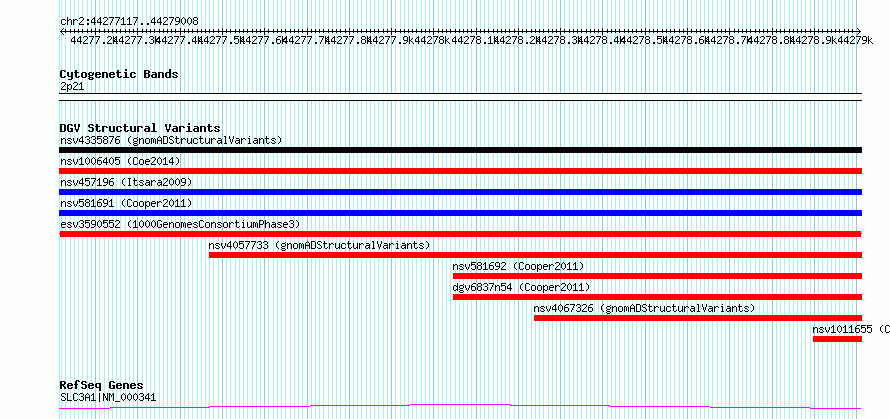Click the red bar under esv3590552
Image resolution: width=890 pixels, height=419 pixels.
(460, 234)
